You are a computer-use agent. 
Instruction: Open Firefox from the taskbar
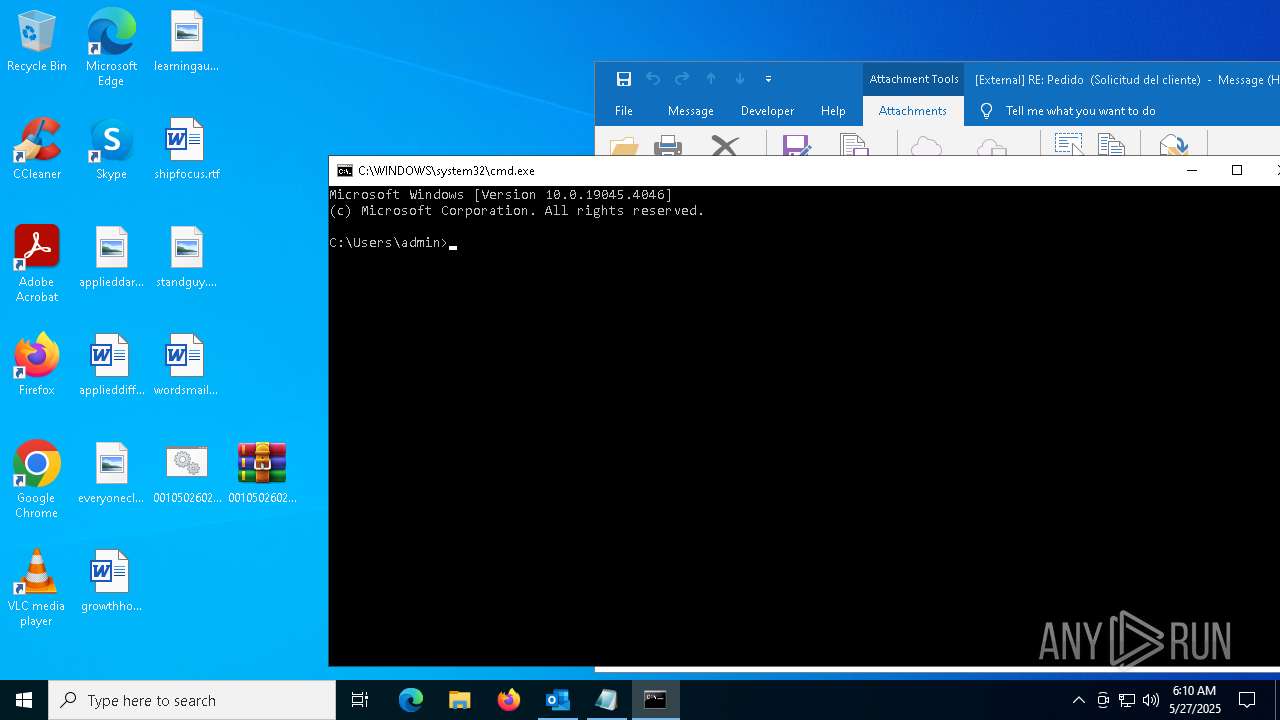pos(509,700)
